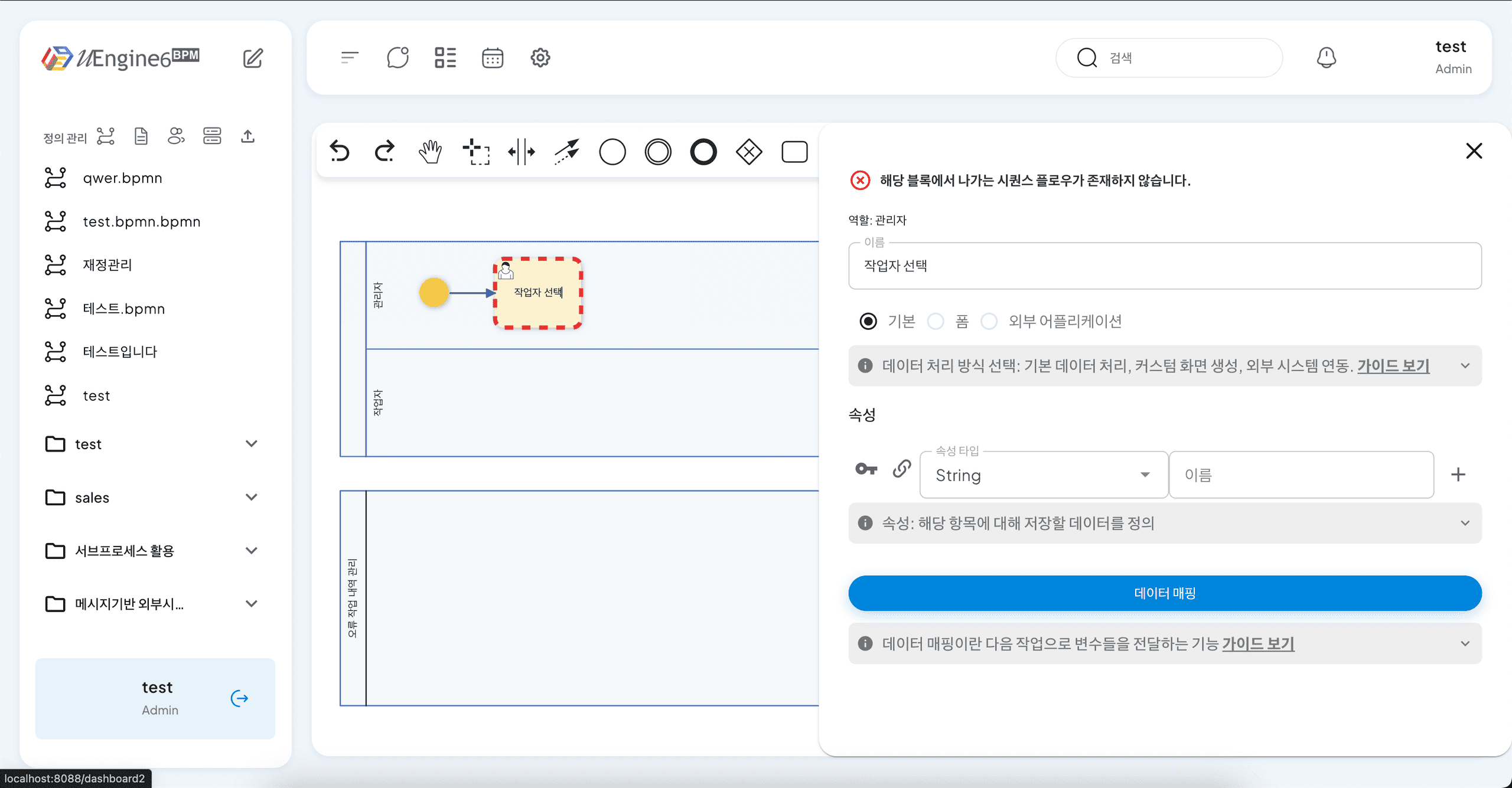Viewport: 1512px width, 788px height.
Task: Click the 데이터 매핑 button
Action: (x=1165, y=593)
